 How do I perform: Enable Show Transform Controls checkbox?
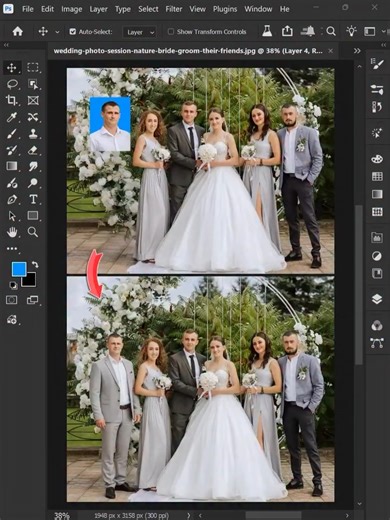tap(171, 32)
